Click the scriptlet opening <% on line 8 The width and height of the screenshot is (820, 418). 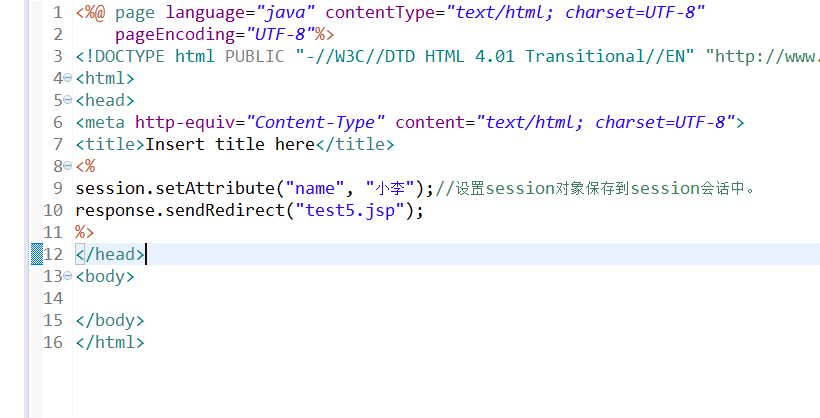tap(85, 166)
